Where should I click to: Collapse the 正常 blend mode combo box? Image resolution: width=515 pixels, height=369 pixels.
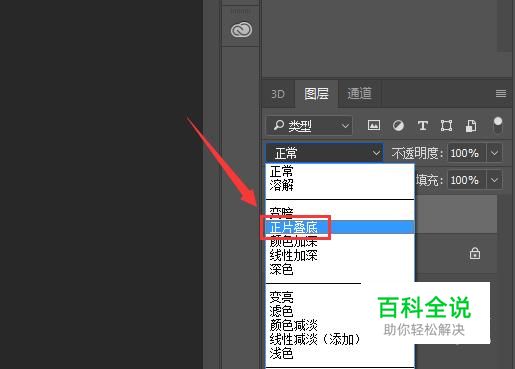324,153
